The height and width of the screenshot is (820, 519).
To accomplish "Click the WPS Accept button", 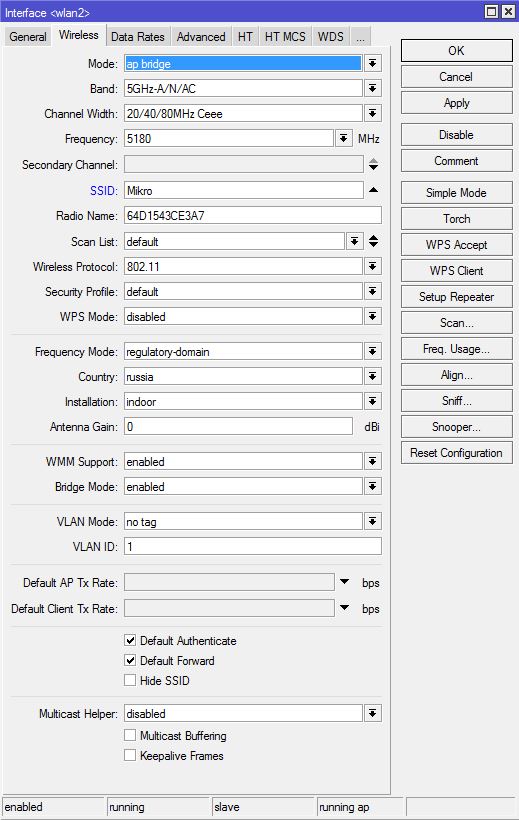I will tap(456, 245).
